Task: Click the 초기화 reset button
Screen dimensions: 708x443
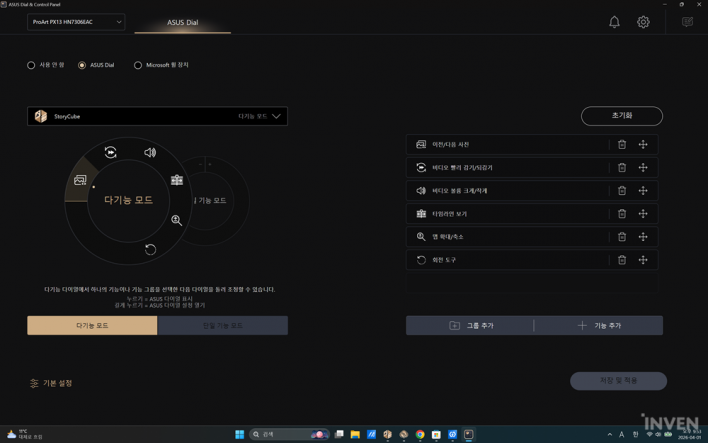Action: coord(621,116)
